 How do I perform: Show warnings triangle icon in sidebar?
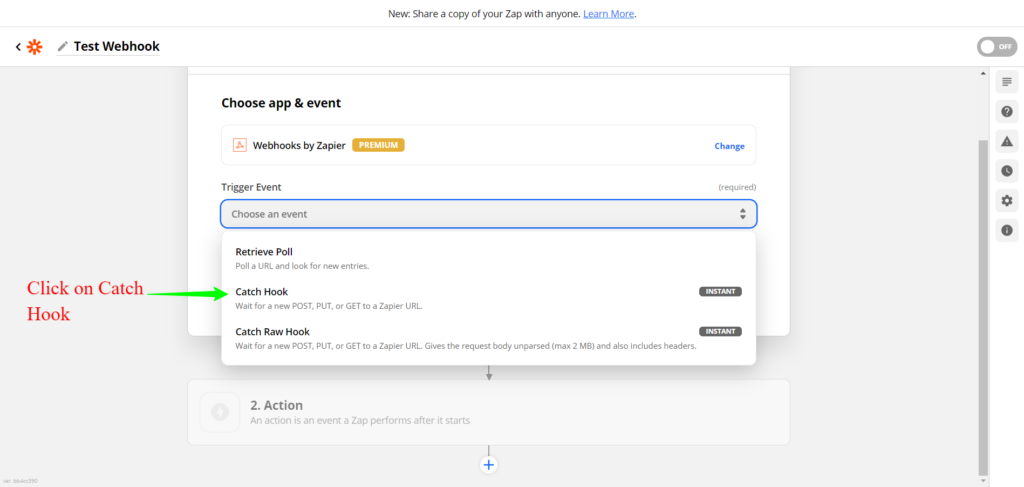click(1006, 141)
